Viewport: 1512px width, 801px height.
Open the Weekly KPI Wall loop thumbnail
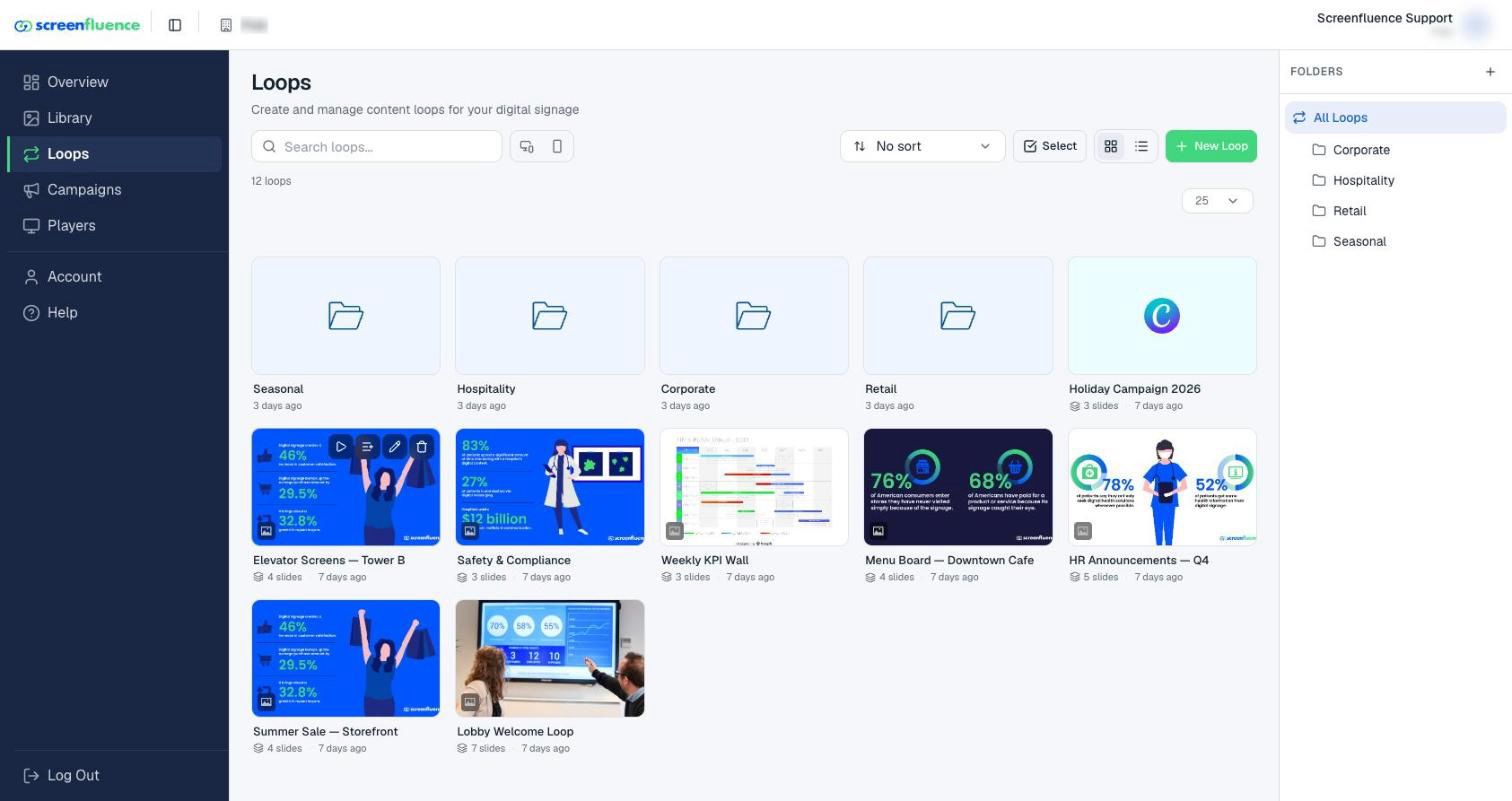[754, 487]
